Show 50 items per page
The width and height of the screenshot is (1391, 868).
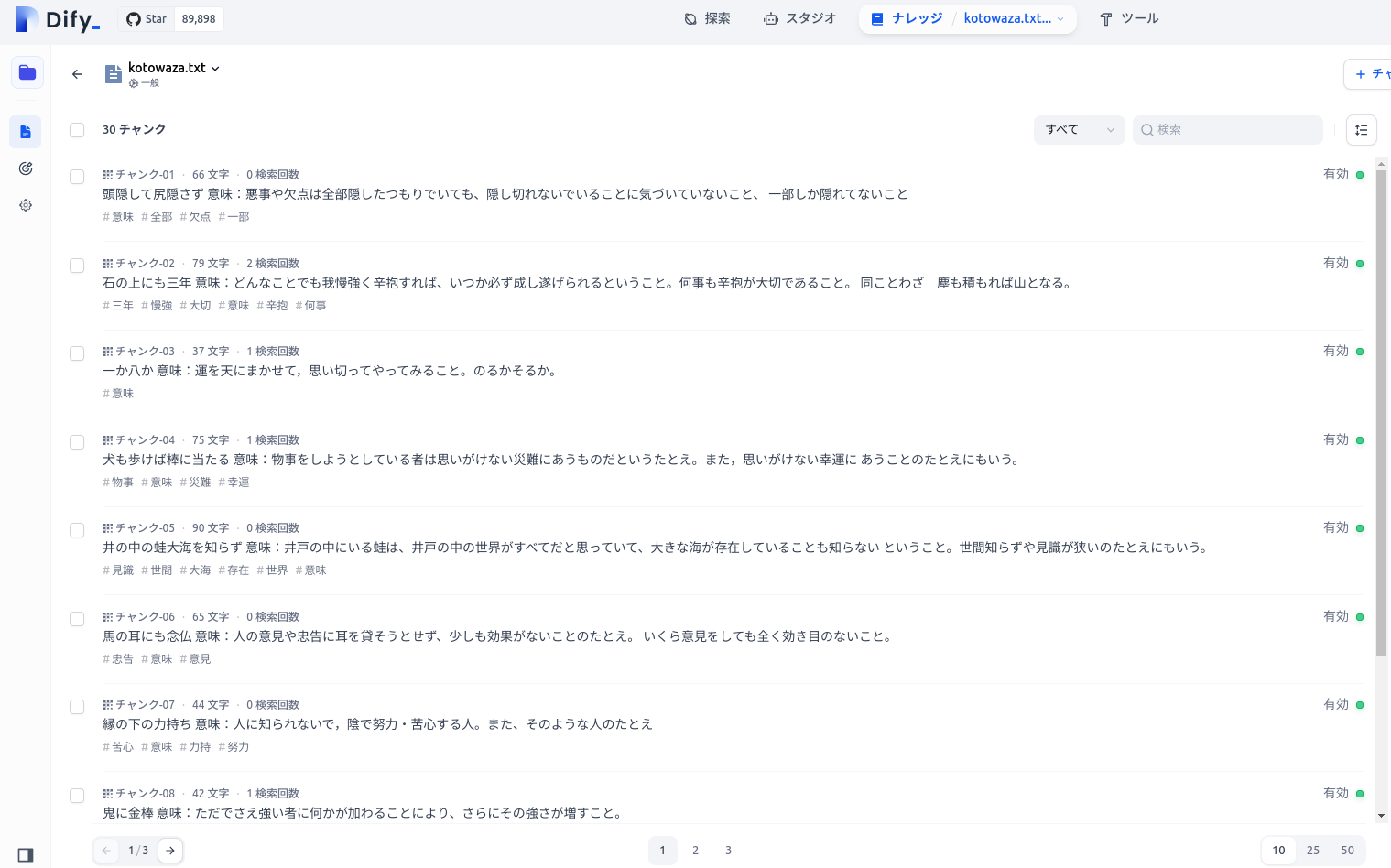(x=1347, y=851)
